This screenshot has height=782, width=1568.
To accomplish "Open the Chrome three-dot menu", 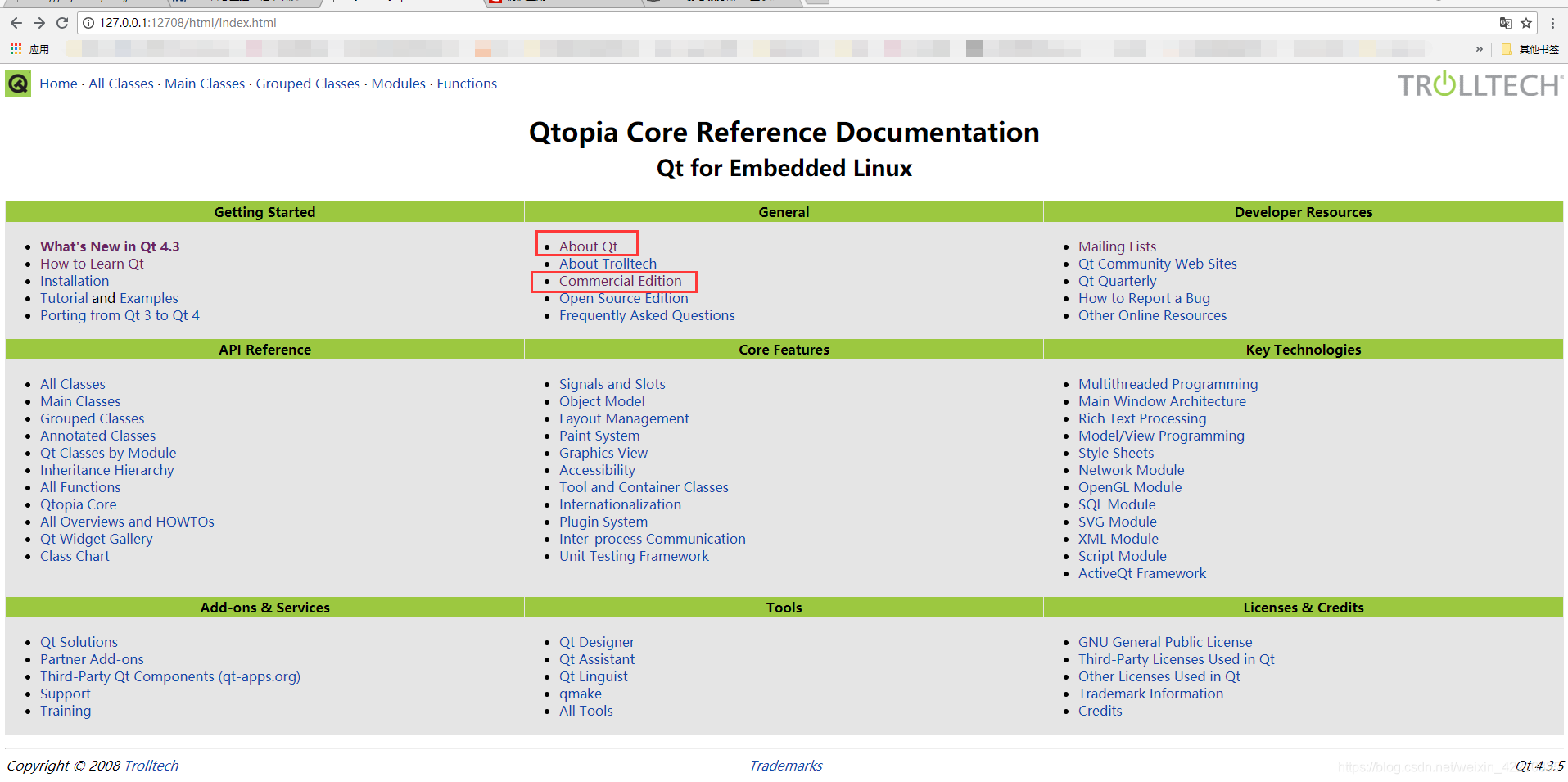I will (1552, 23).
